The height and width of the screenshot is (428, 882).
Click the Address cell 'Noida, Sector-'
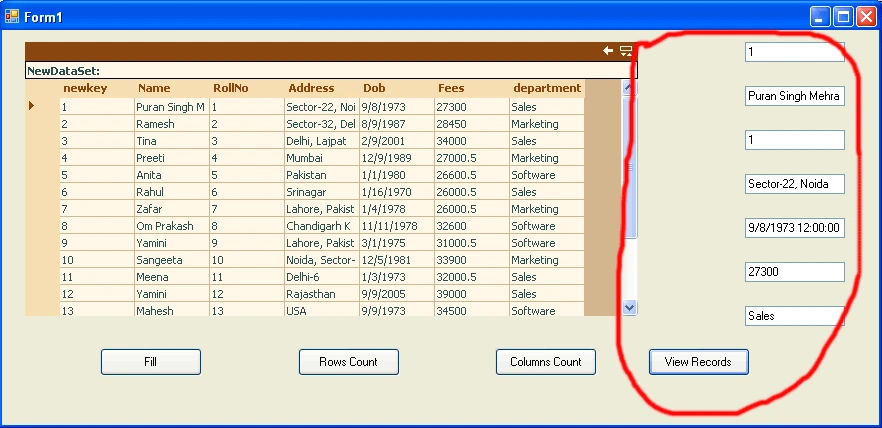click(322, 260)
